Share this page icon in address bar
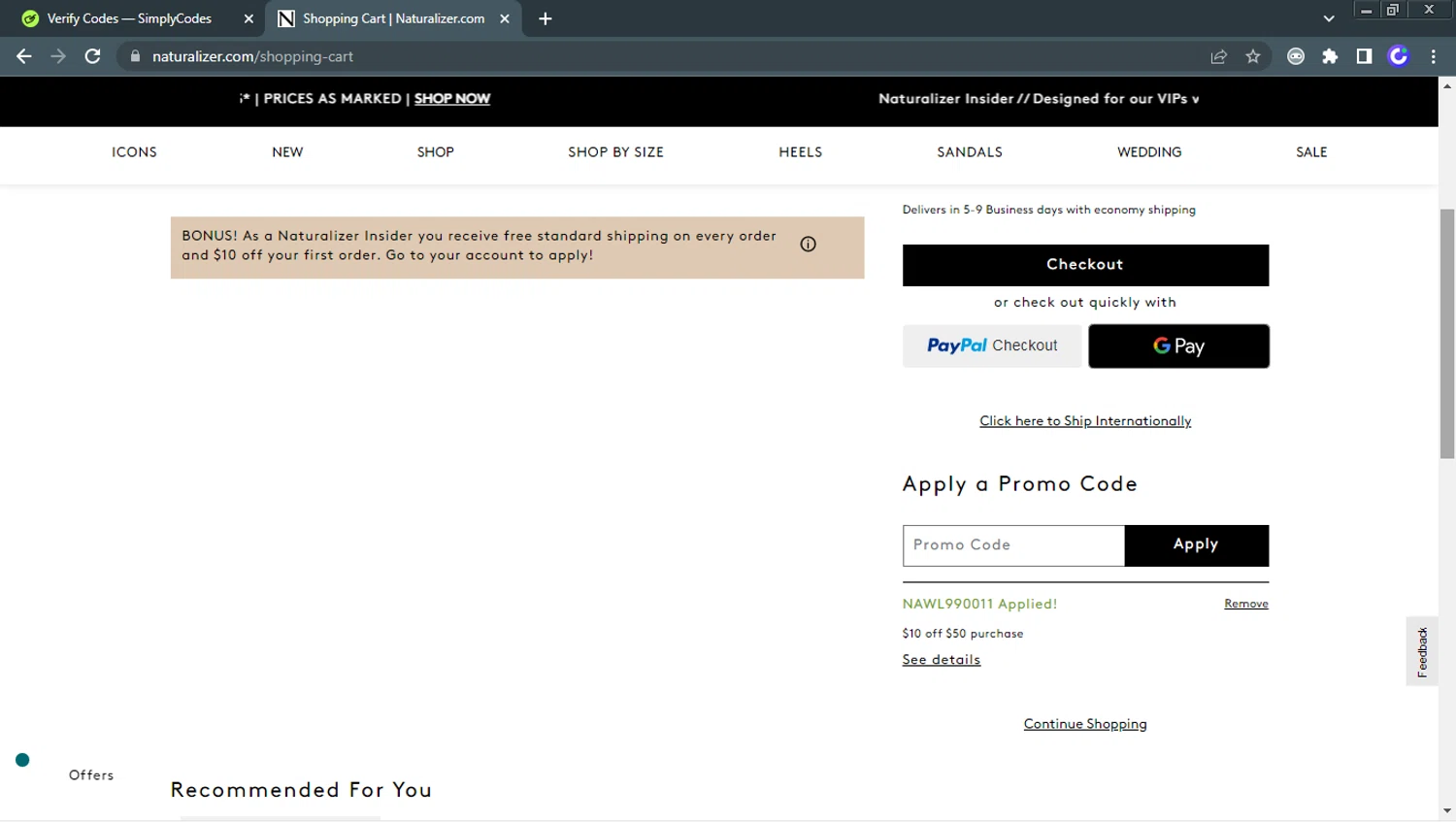Image resolution: width=1456 pixels, height=822 pixels. [x=1219, y=56]
